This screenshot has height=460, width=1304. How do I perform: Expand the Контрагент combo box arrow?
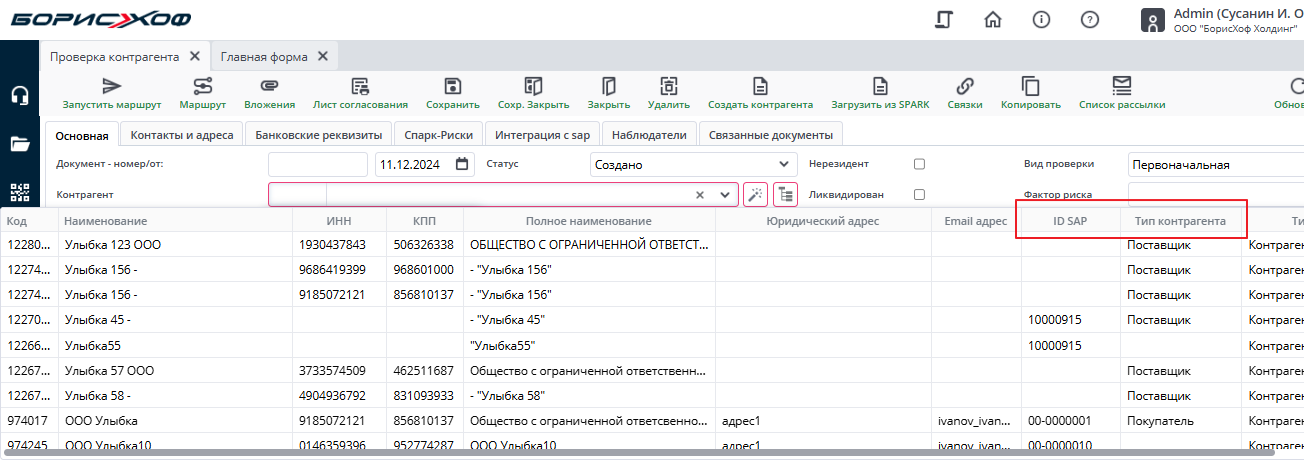point(725,195)
